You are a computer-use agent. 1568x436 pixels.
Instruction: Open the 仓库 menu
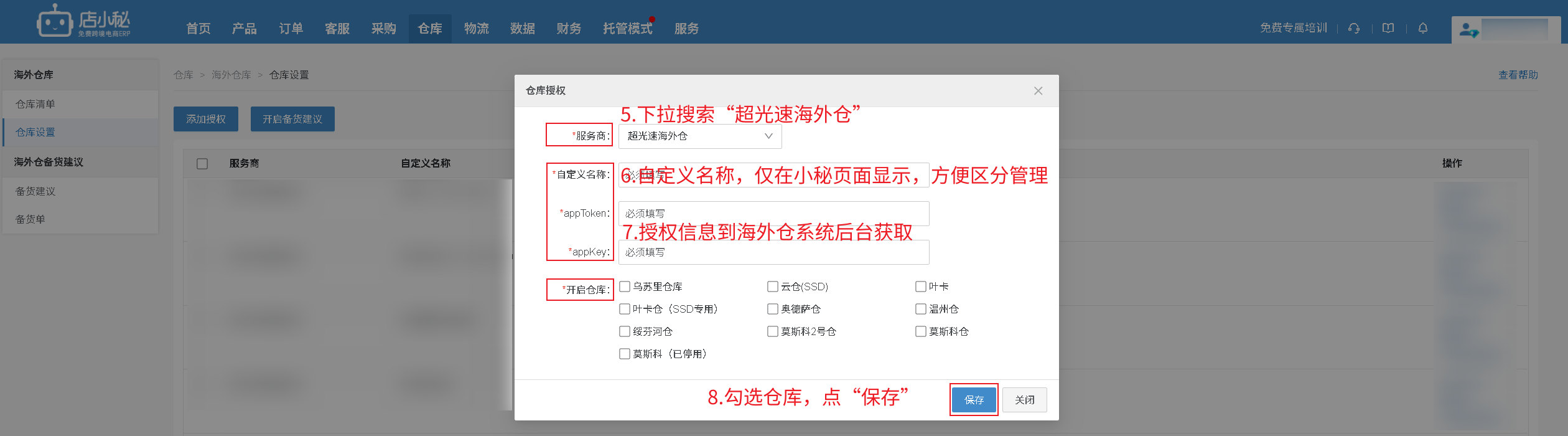pyautogui.click(x=430, y=29)
